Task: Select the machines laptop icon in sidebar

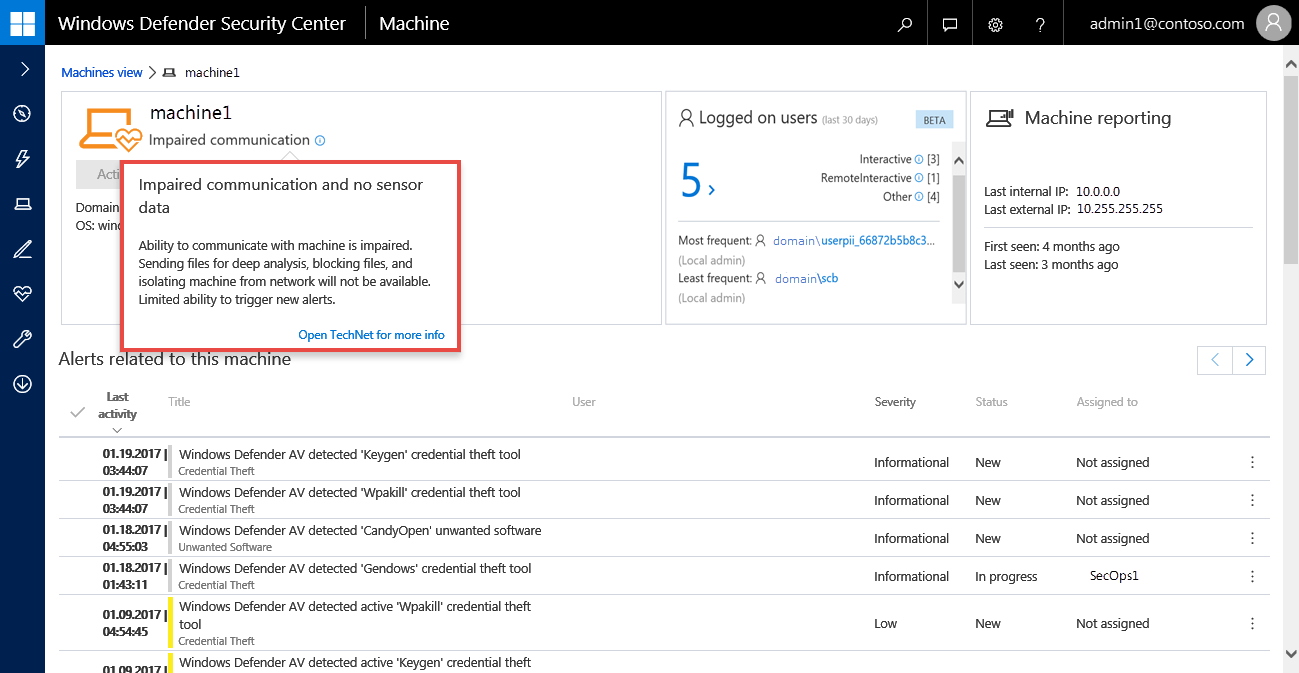Action: click(x=22, y=205)
